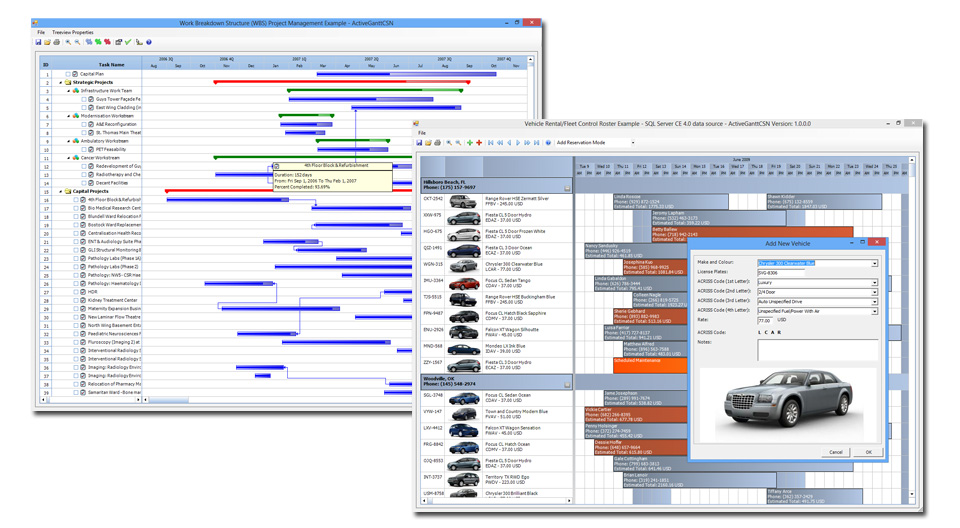This screenshot has height=528, width=960.
Task: Select Cancer Workstream tree row
Action: 100,158
